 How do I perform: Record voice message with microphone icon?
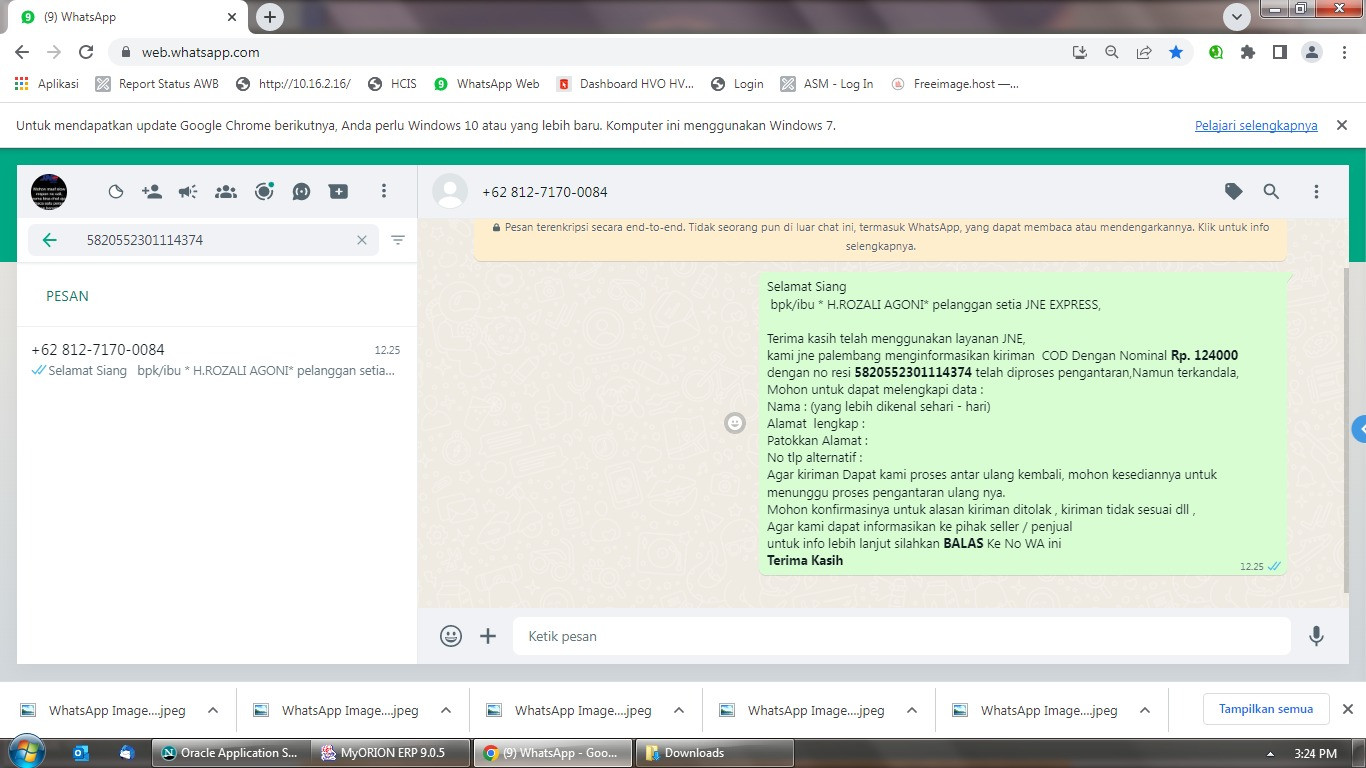click(1317, 636)
